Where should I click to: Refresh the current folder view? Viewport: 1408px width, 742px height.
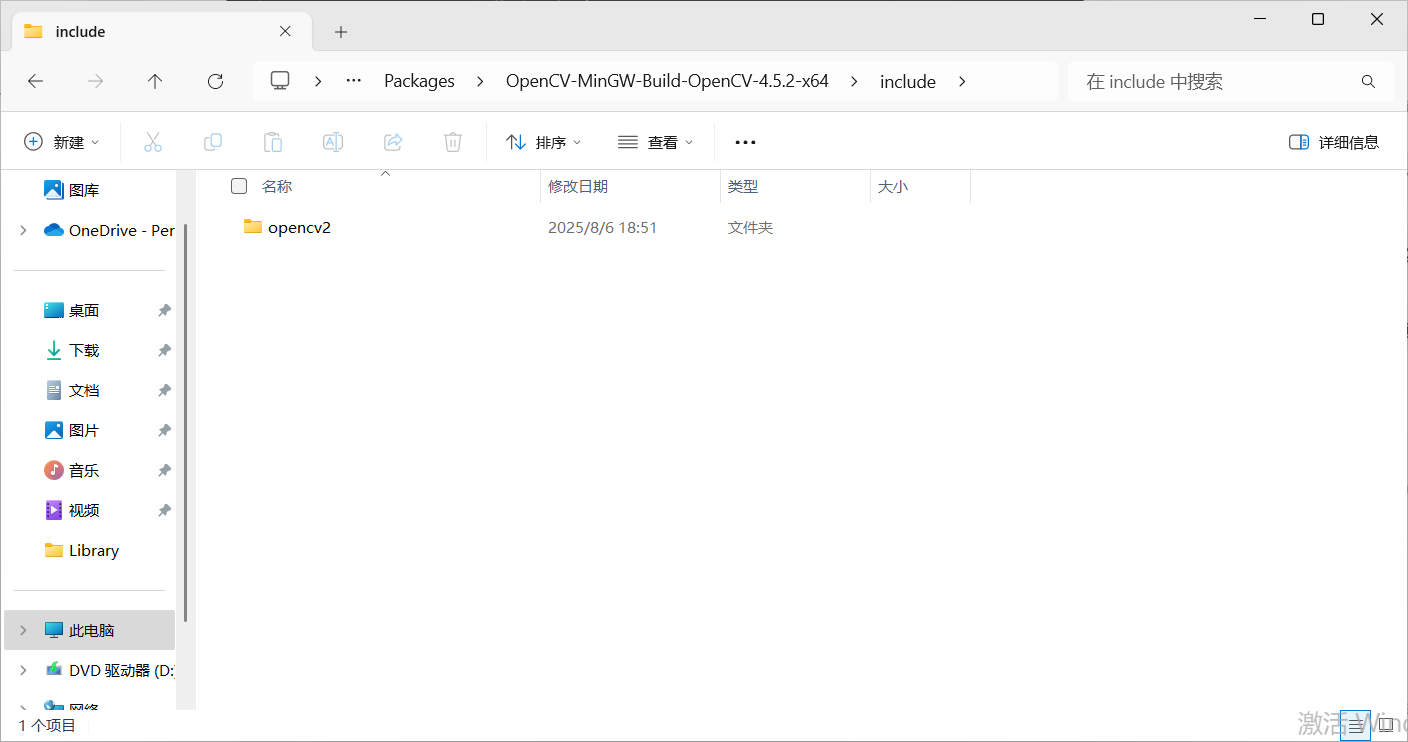[x=214, y=81]
